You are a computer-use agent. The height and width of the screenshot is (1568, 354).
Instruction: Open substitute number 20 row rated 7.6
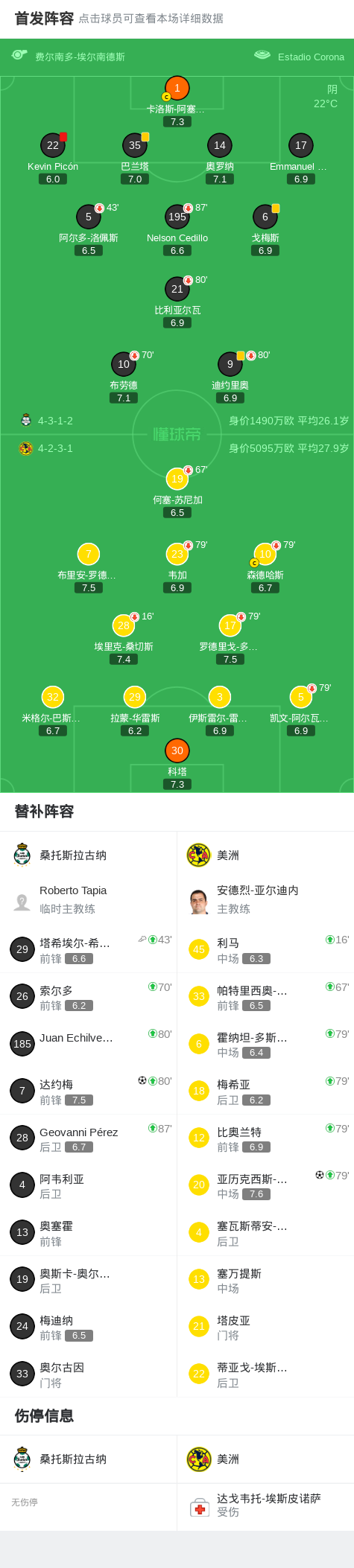tap(265, 1185)
